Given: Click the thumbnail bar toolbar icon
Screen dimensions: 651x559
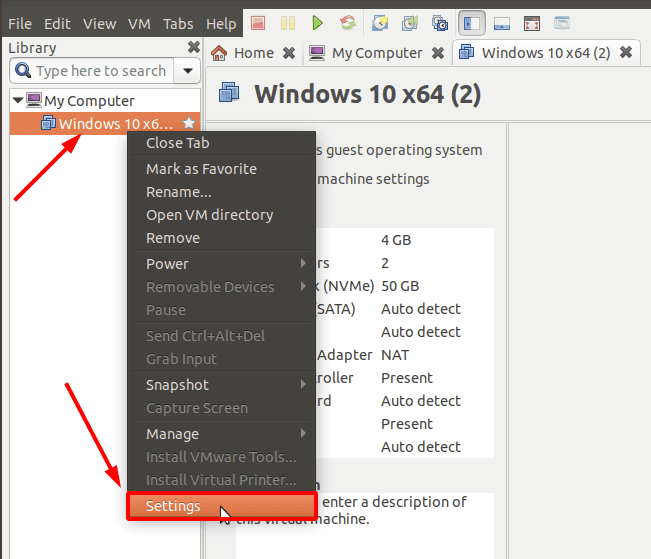Looking at the screenshot, I should [x=502, y=24].
